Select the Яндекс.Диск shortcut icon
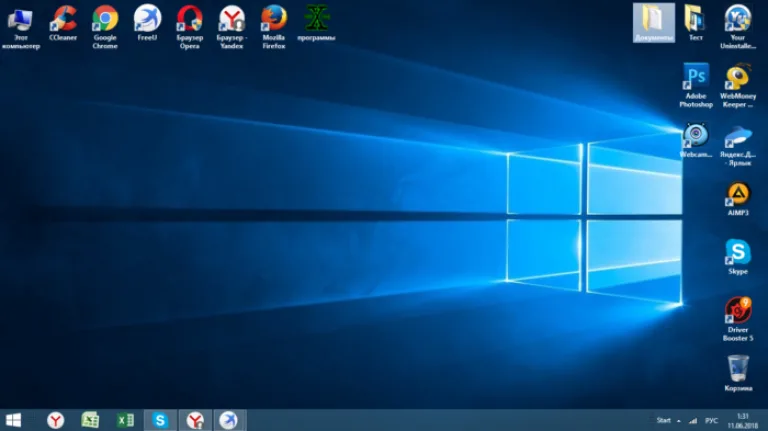This screenshot has height=431, width=768. point(738,144)
